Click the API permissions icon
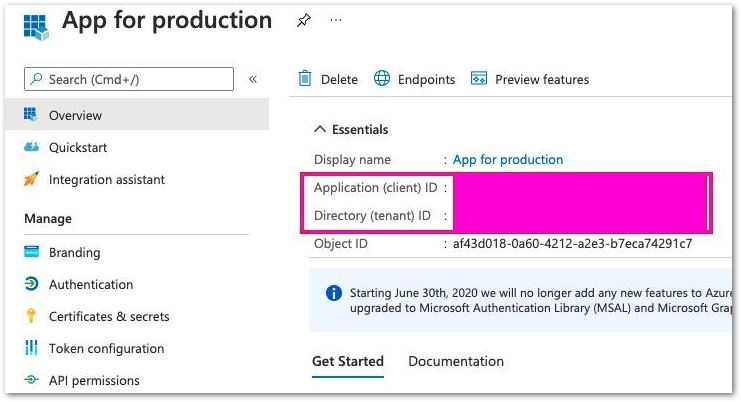 [x=31, y=379]
